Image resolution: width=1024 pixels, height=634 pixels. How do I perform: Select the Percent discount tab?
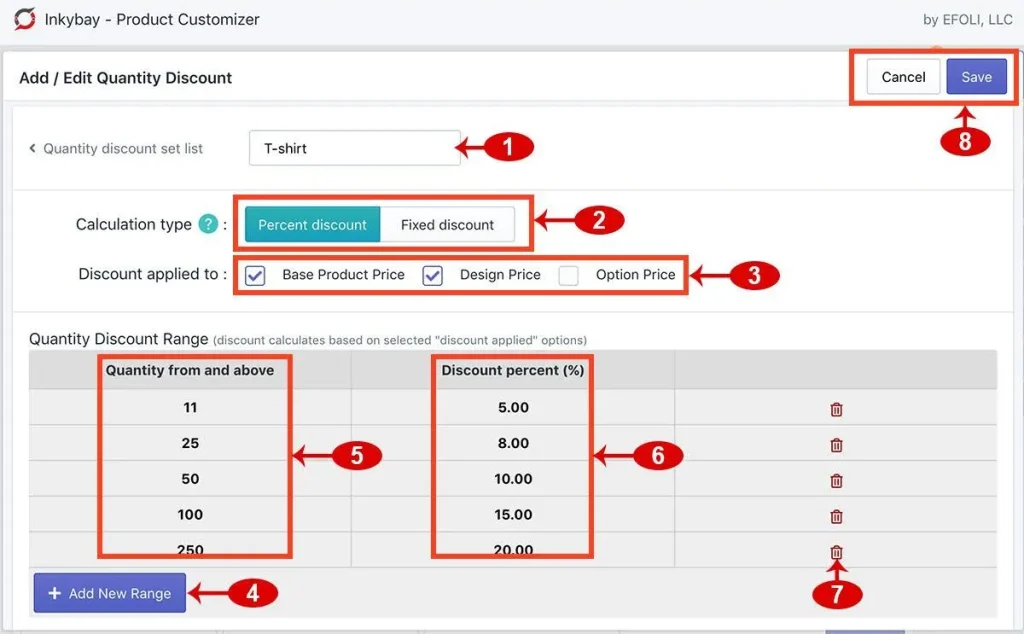(x=312, y=224)
